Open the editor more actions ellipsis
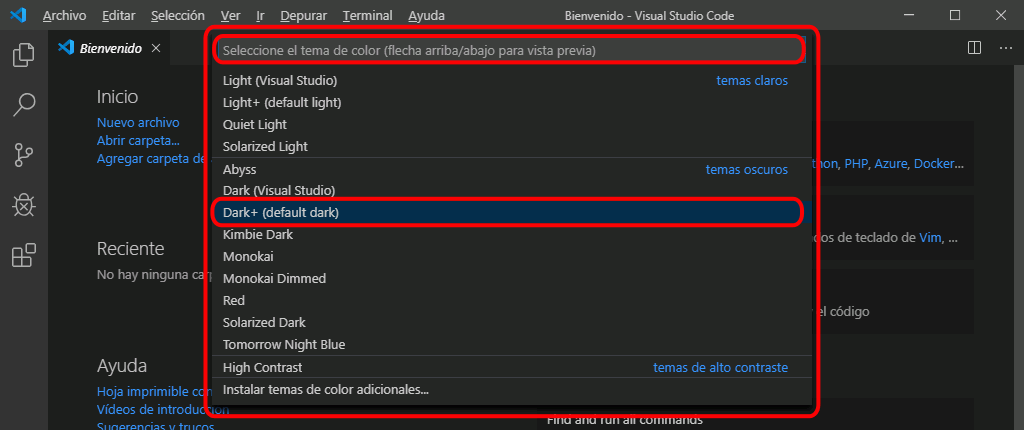This screenshot has height=430, width=1024. tap(1005, 48)
